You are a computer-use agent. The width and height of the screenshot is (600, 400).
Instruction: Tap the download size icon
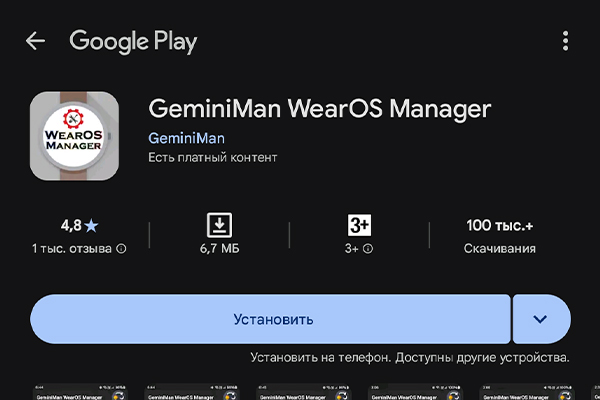tap(219, 225)
